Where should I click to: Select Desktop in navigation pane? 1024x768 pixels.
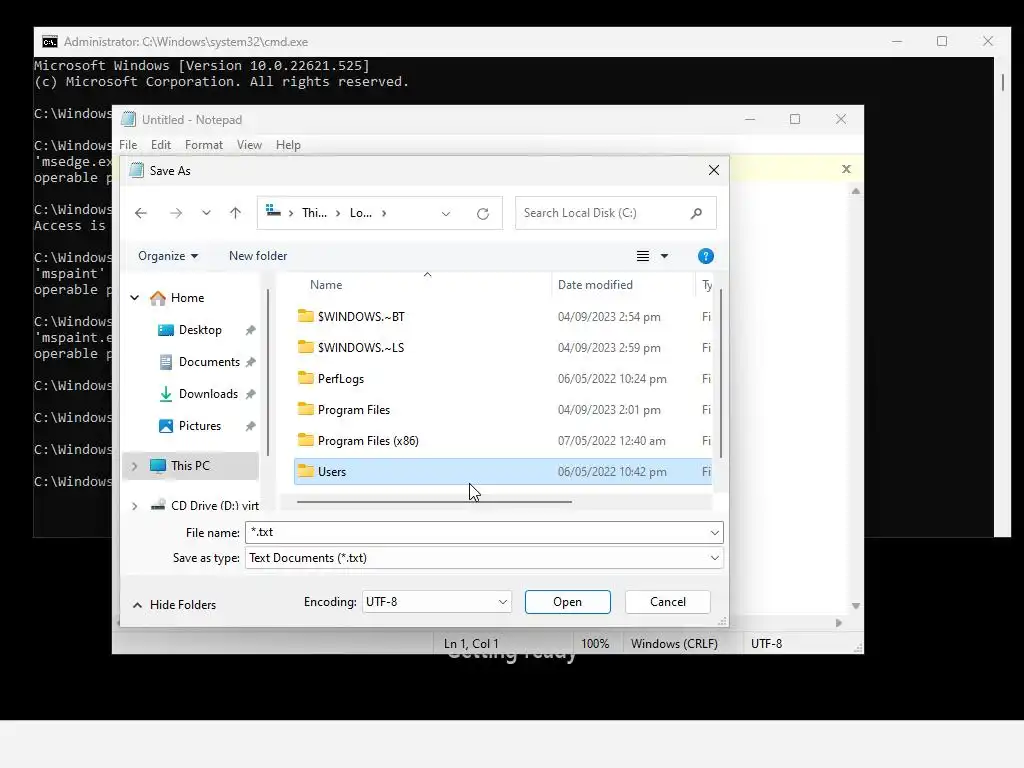[x=200, y=330]
